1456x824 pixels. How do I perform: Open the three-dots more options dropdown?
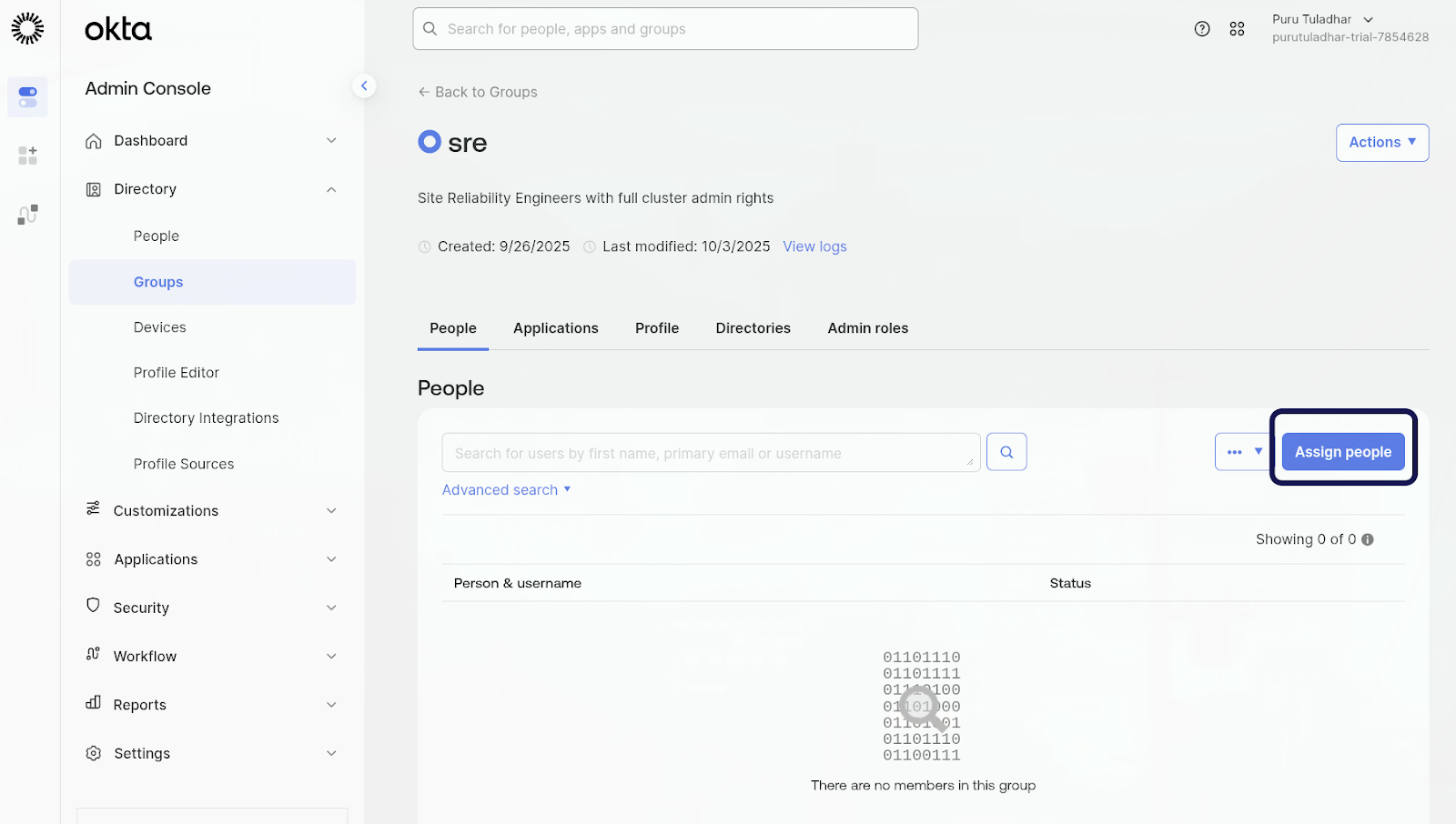click(x=1243, y=452)
